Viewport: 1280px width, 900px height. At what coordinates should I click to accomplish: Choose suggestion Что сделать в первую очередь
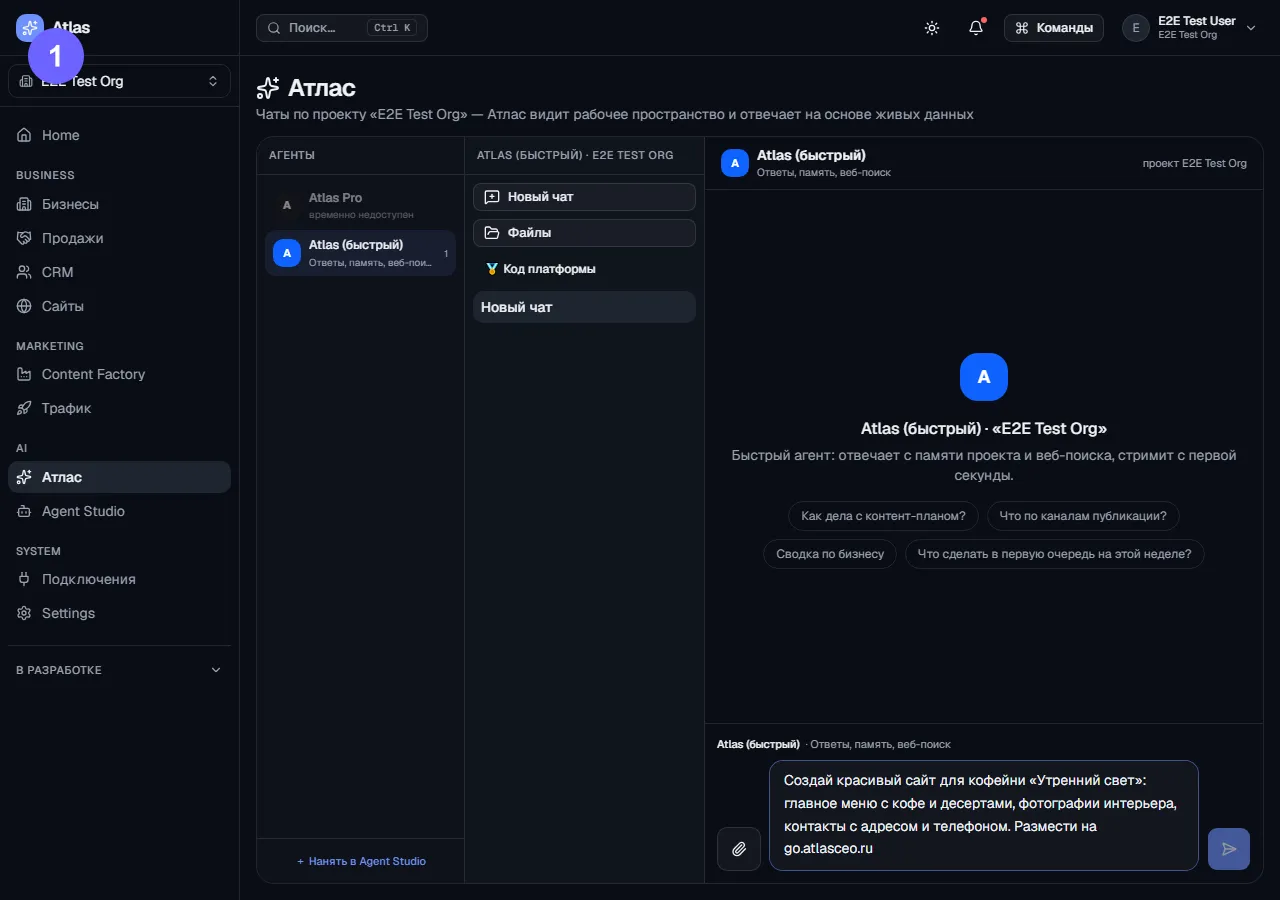click(1054, 554)
